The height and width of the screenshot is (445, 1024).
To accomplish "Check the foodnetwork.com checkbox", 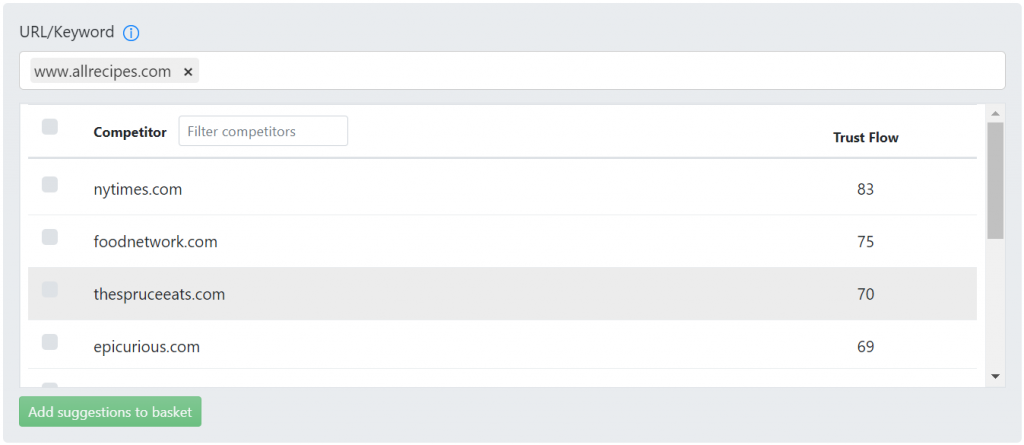I will click(50, 237).
